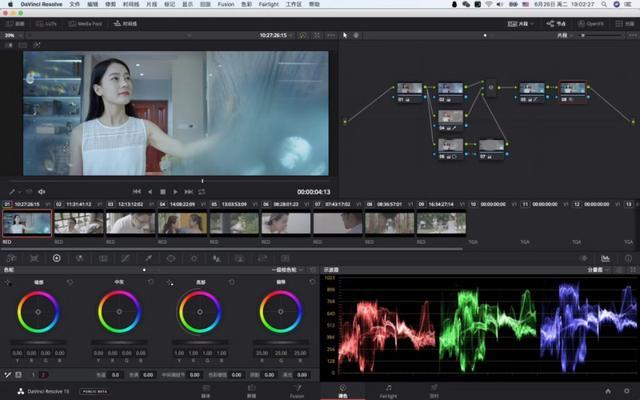The width and height of the screenshot is (640, 400).
Task: Open the viewer zoom percentage dropdown
Action: 13,35
